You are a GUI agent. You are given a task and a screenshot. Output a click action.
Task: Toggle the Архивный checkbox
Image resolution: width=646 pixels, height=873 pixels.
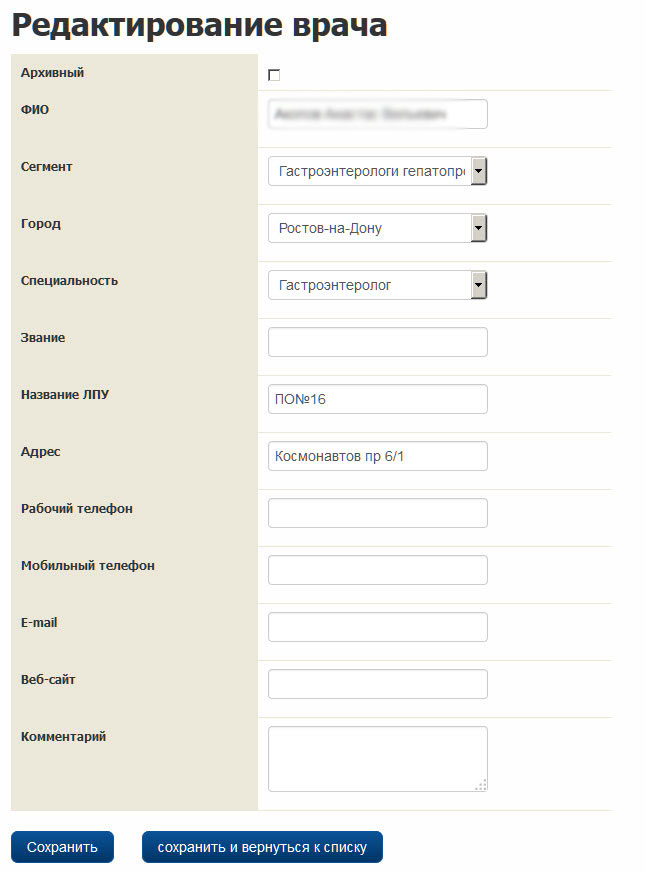point(274,75)
